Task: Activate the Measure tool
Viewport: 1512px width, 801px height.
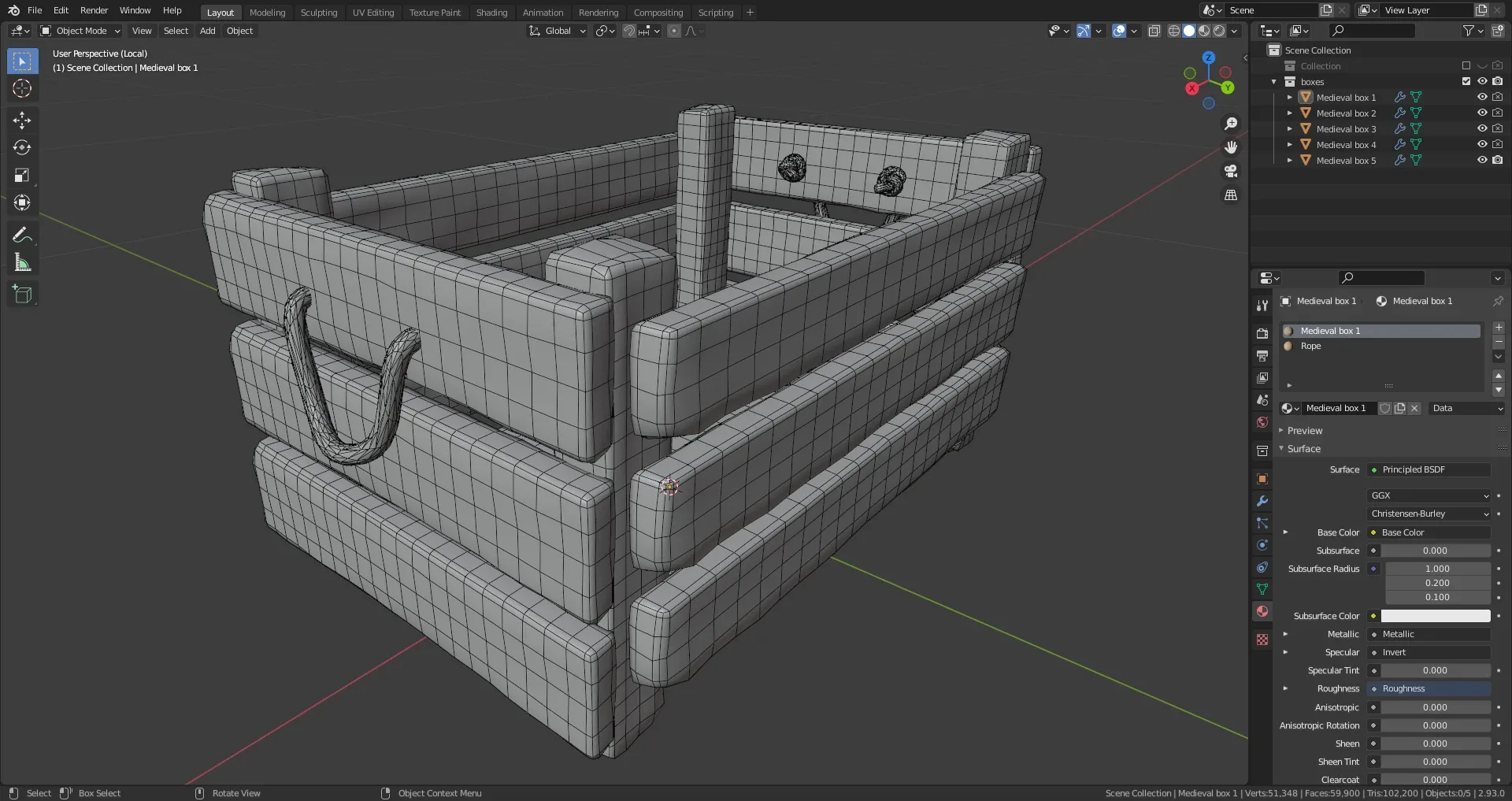Action: [21, 261]
